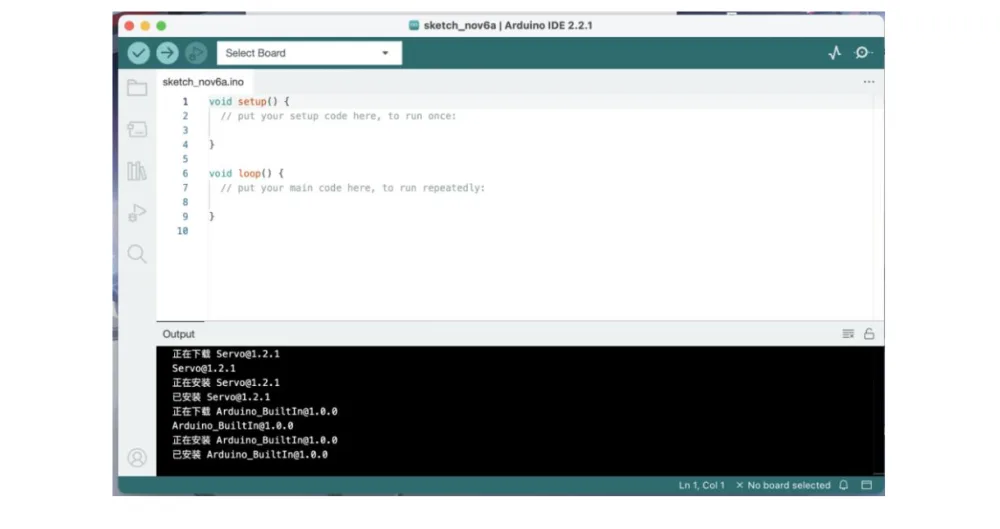Click line number 10 in the gutter

[182, 231]
